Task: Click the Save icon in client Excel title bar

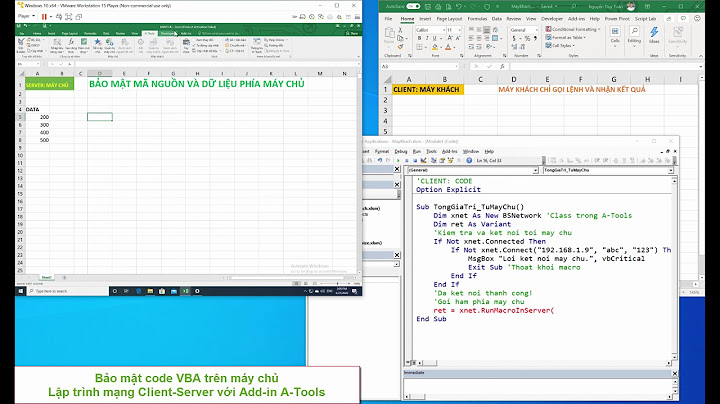Action: point(428,6)
